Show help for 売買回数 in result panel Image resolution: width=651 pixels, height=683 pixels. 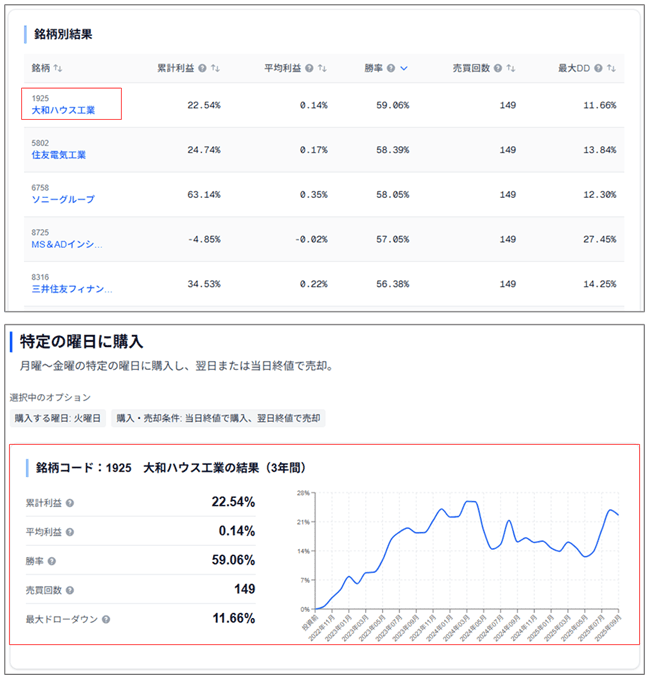70,591
